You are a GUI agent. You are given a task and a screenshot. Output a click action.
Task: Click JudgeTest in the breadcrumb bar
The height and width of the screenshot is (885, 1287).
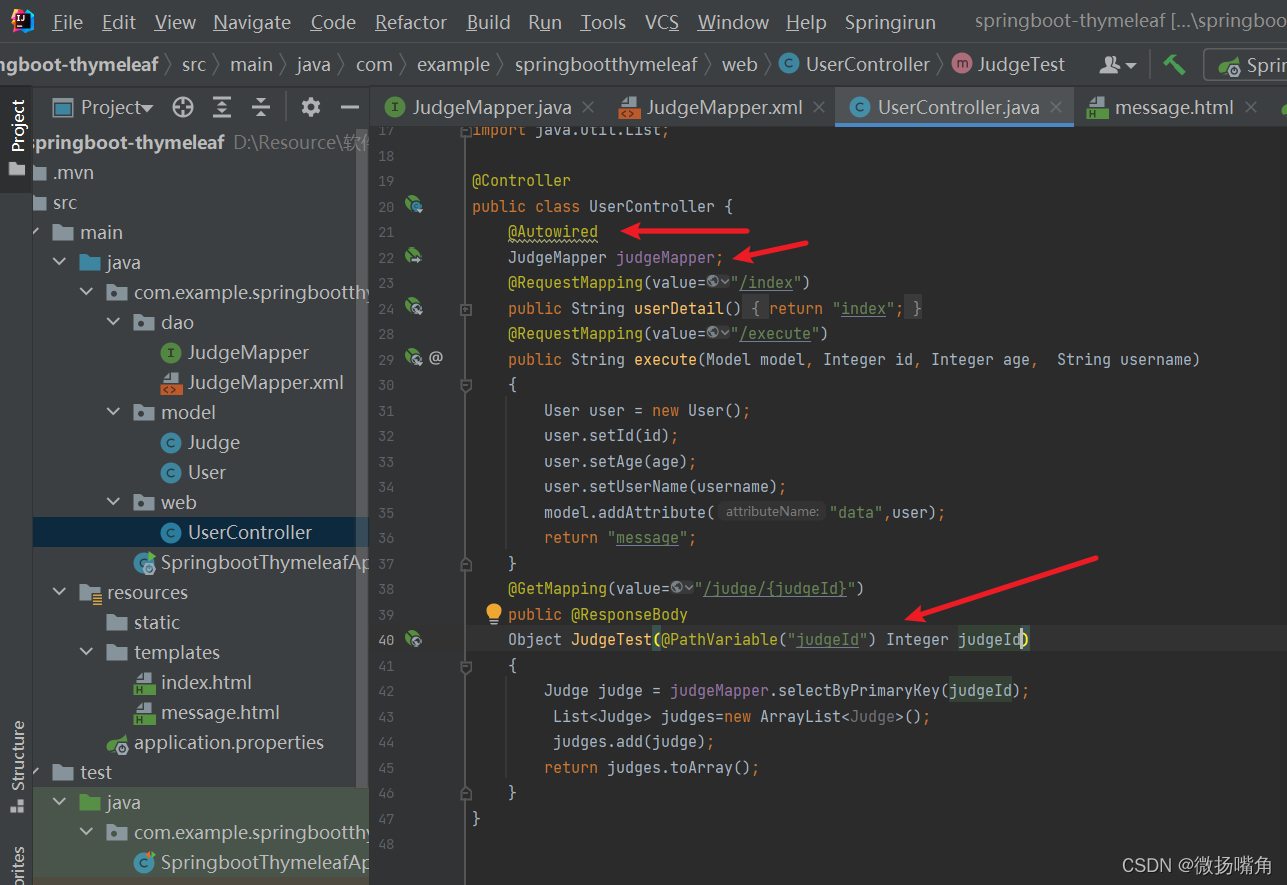click(x=1008, y=64)
